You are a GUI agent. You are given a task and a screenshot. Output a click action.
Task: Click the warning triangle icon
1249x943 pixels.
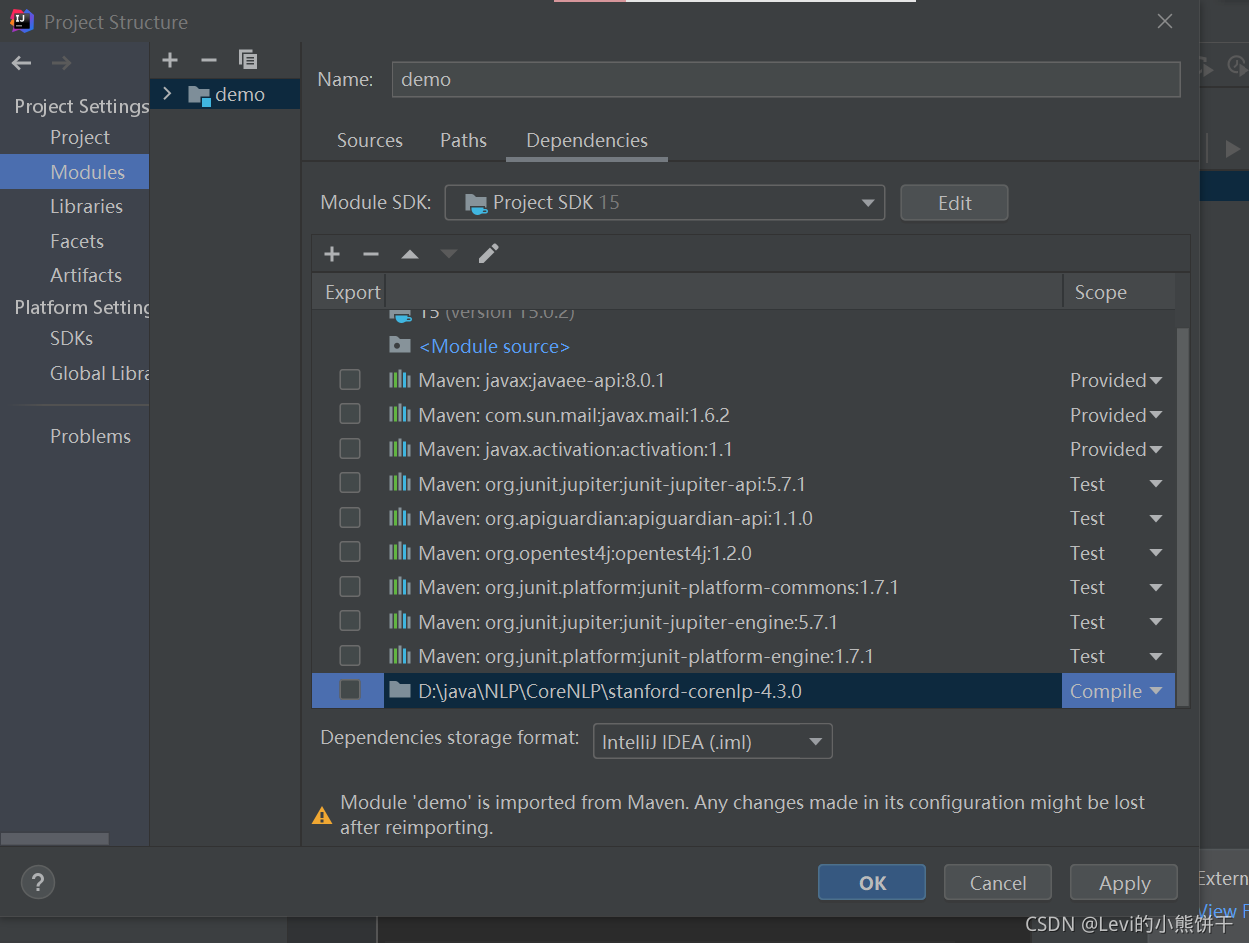tap(322, 815)
